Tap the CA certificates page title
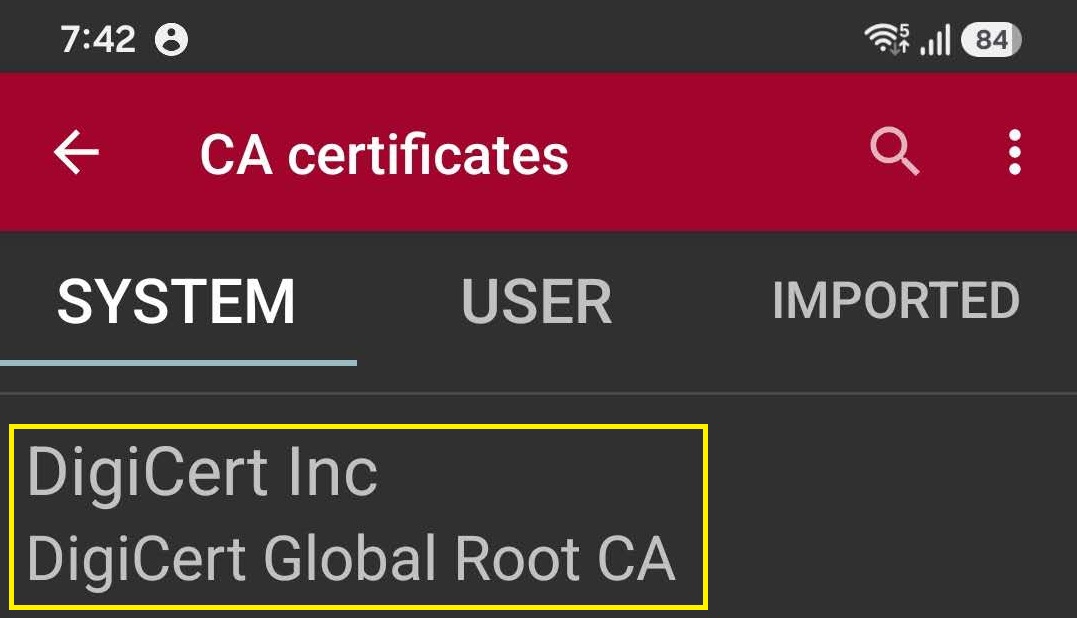This screenshot has width=1077, height=618. click(x=384, y=154)
